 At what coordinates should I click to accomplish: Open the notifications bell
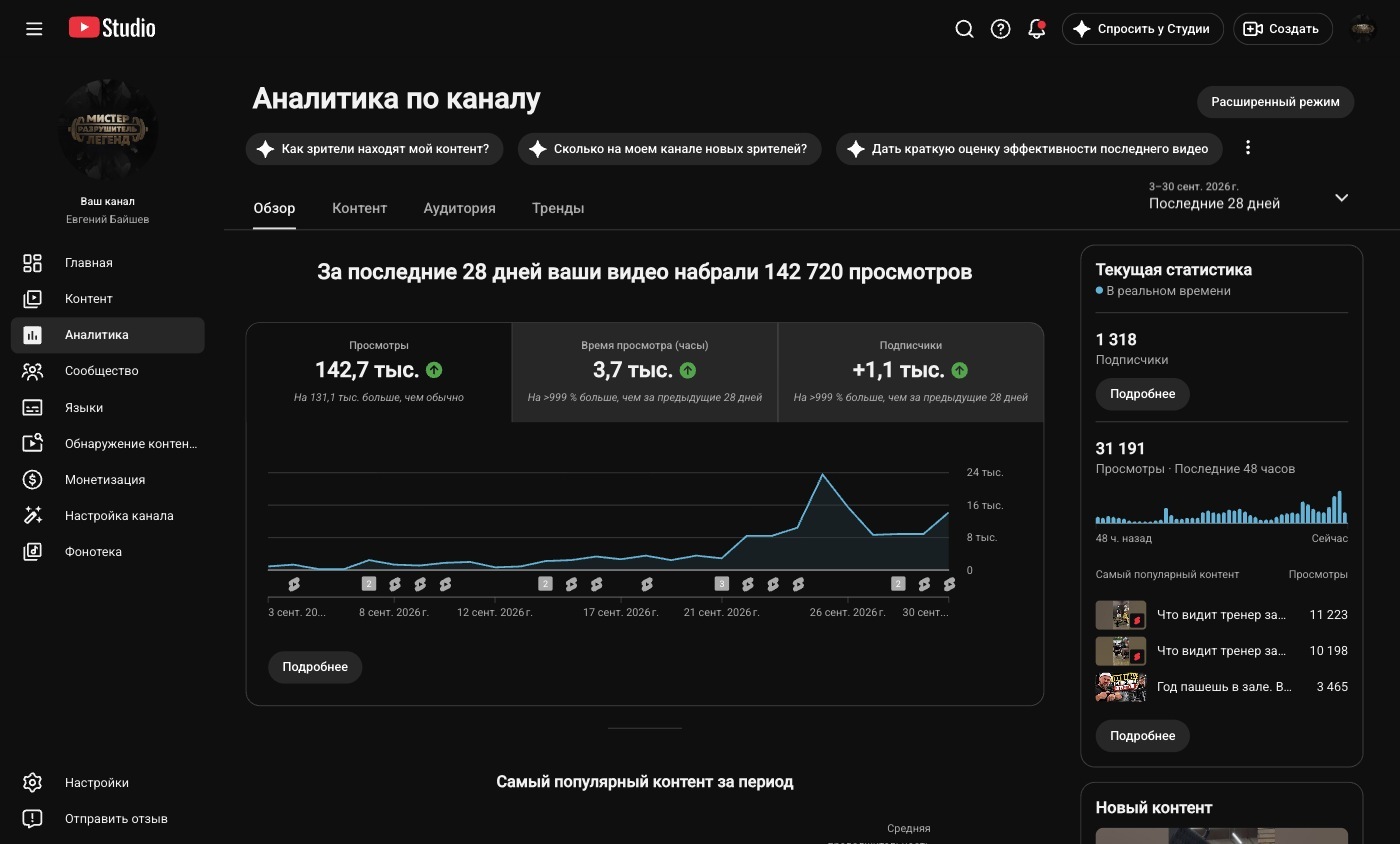(x=1037, y=29)
